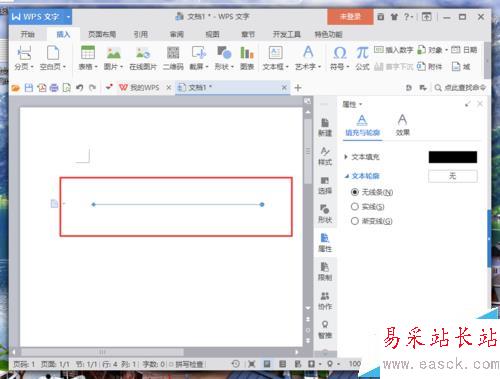Open the Restrict (限制) sidebar panel
This screenshot has width=500, height=379.
coord(325,271)
